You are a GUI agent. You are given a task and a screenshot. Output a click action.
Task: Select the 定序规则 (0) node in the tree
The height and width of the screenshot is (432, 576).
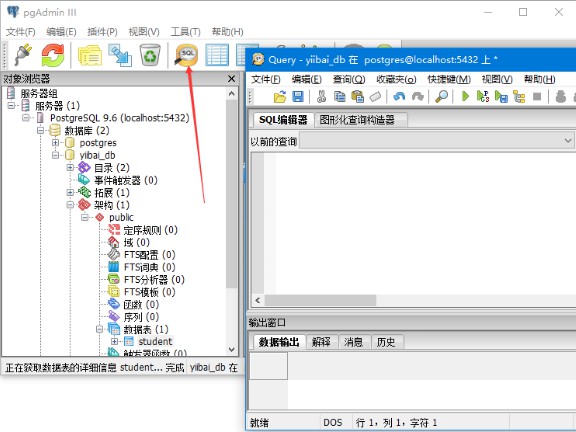pos(150,230)
